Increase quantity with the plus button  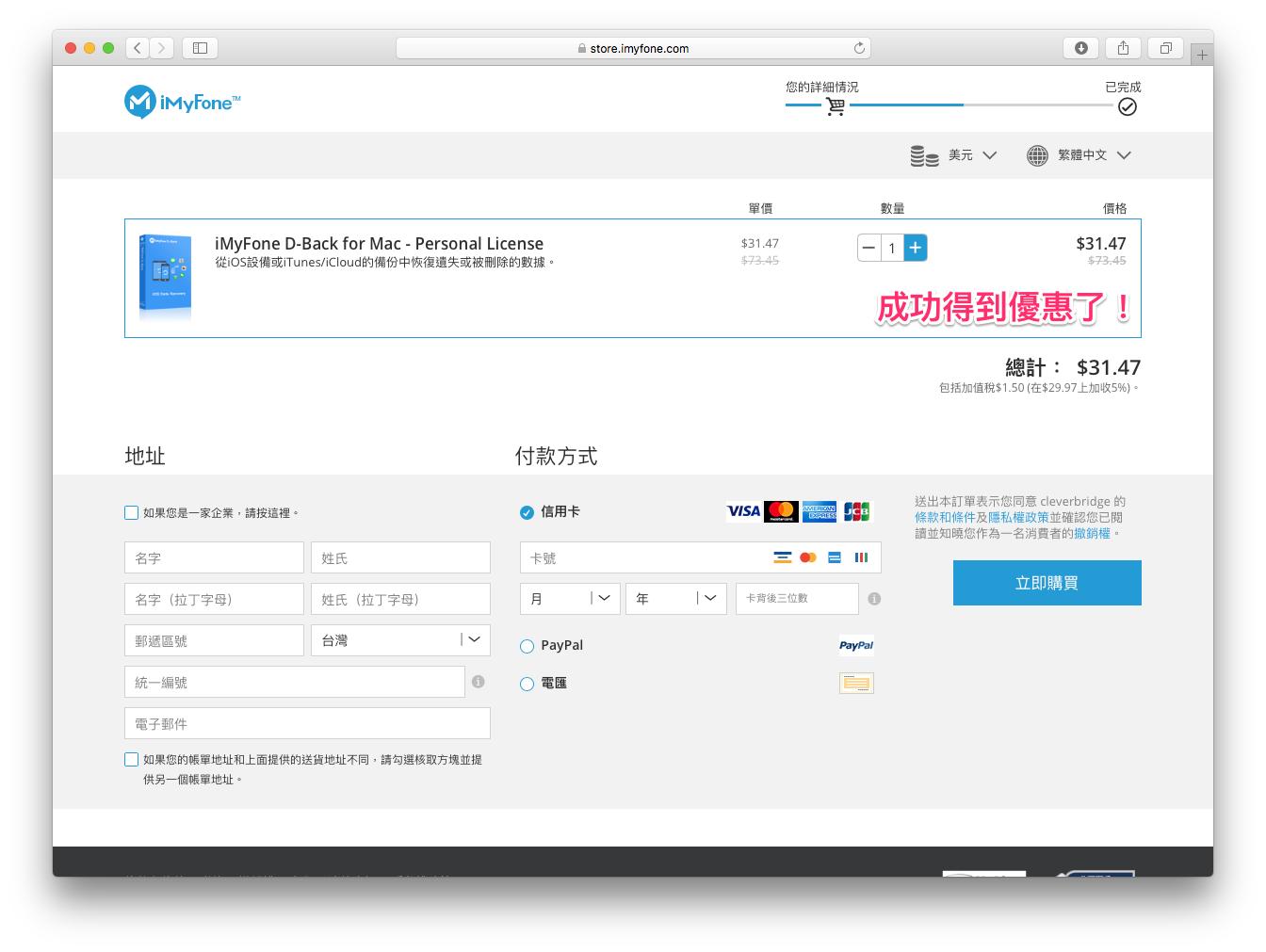click(916, 248)
